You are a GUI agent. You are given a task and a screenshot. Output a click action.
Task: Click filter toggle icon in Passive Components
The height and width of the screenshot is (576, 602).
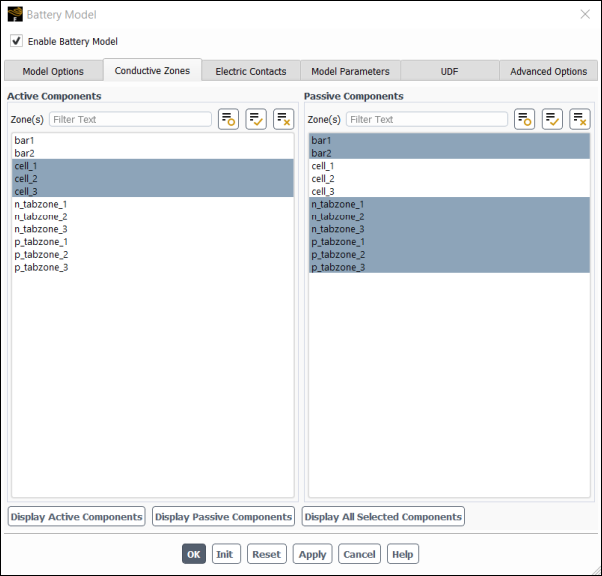pyautogui.click(x=524, y=120)
